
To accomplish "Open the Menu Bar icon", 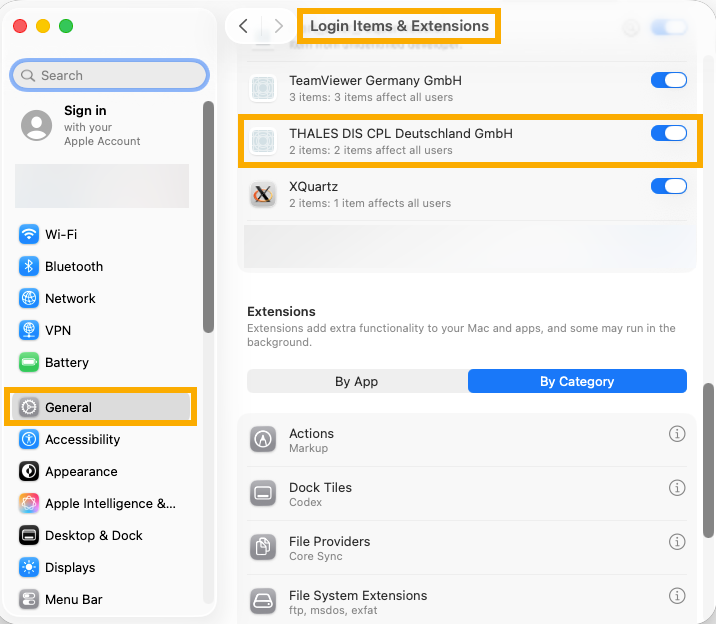I will [x=29, y=599].
